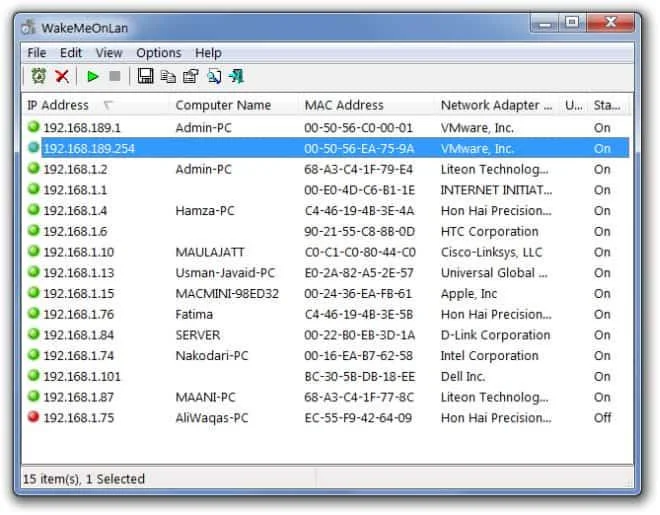
Task: Click status dot of selected 192.168.189.254 row
Action: (33, 147)
